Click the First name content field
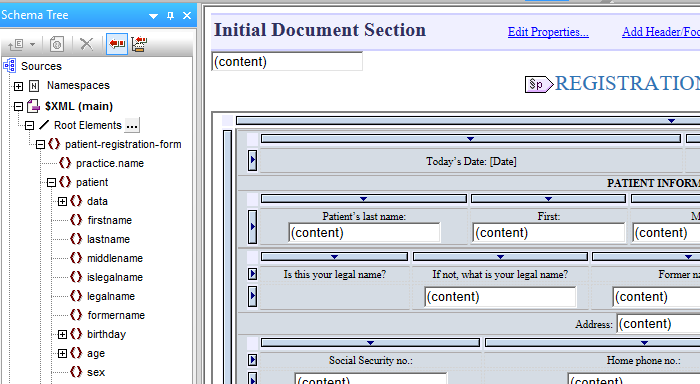Image resolution: width=700 pixels, height=384 pixels. 549,233
